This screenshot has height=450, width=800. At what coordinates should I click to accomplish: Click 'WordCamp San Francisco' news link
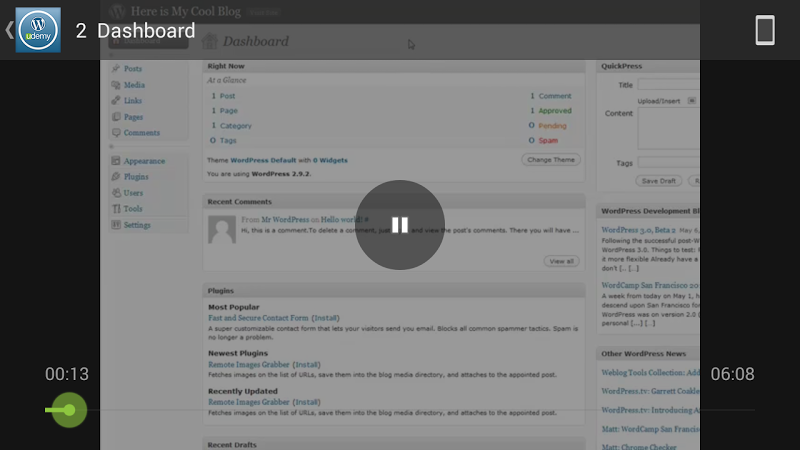[x=650, y=285]
